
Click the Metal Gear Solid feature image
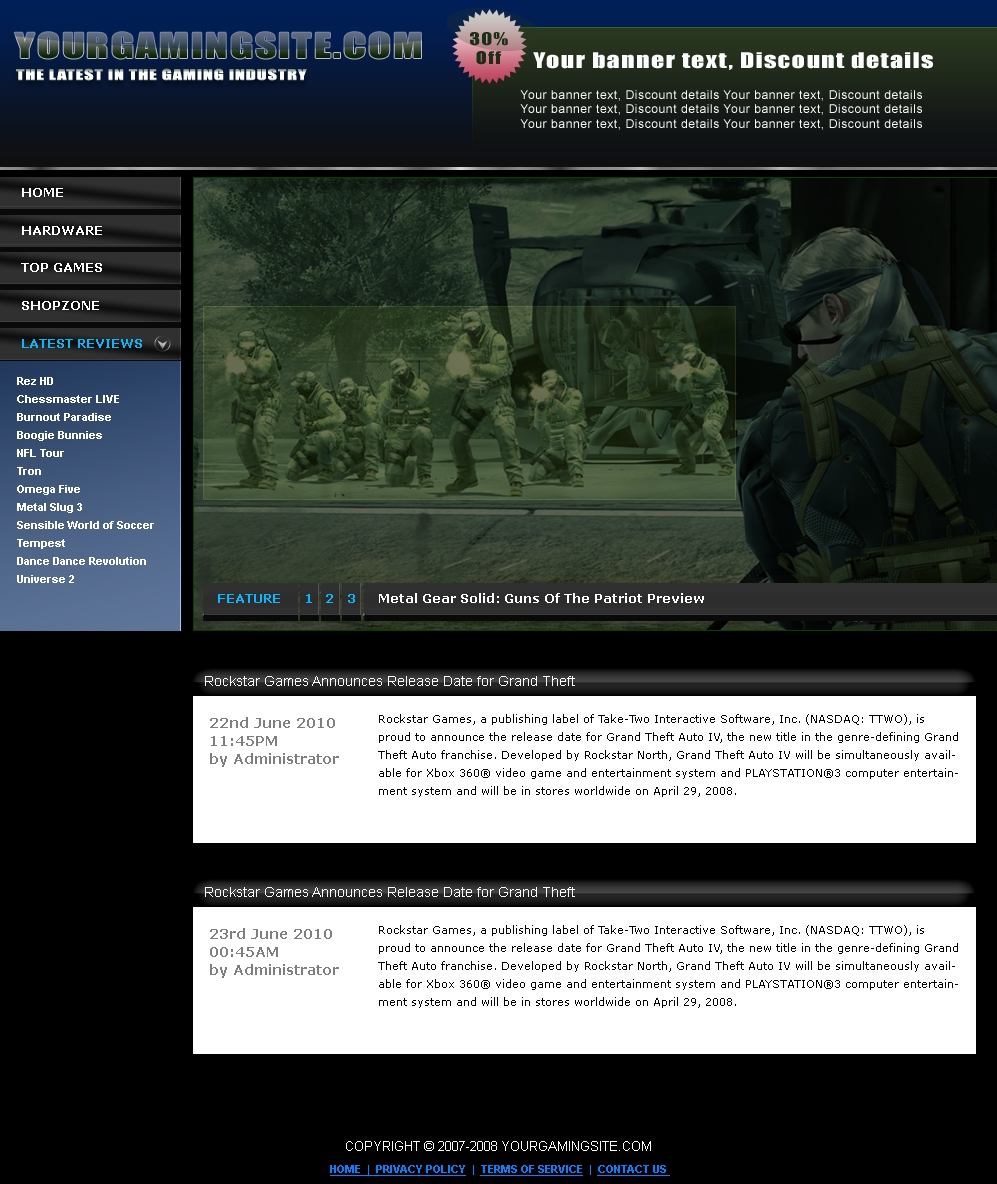click(595, 404)
